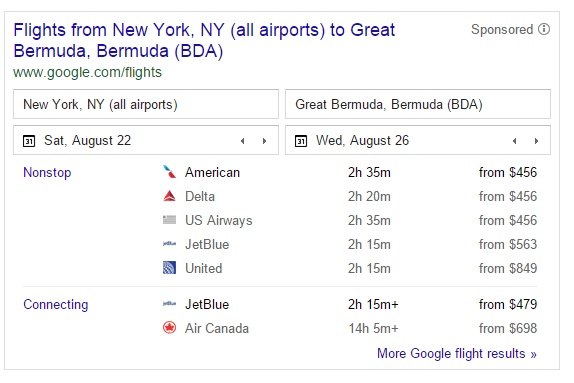Image resolution: width=574 pixels, height=383 pixels.
Task: Edit the Great Bermuda destination field
Action: (x=418, y=104)
